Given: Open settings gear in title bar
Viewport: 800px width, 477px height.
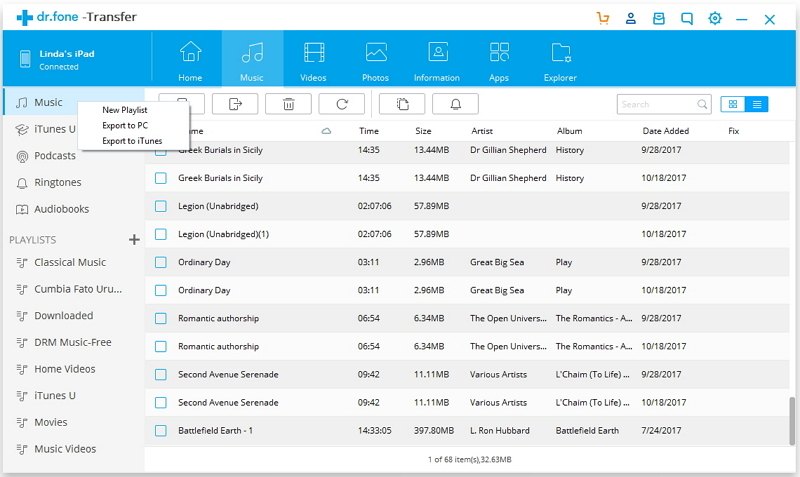Looking at the screenshot, I should click(715, 18).
